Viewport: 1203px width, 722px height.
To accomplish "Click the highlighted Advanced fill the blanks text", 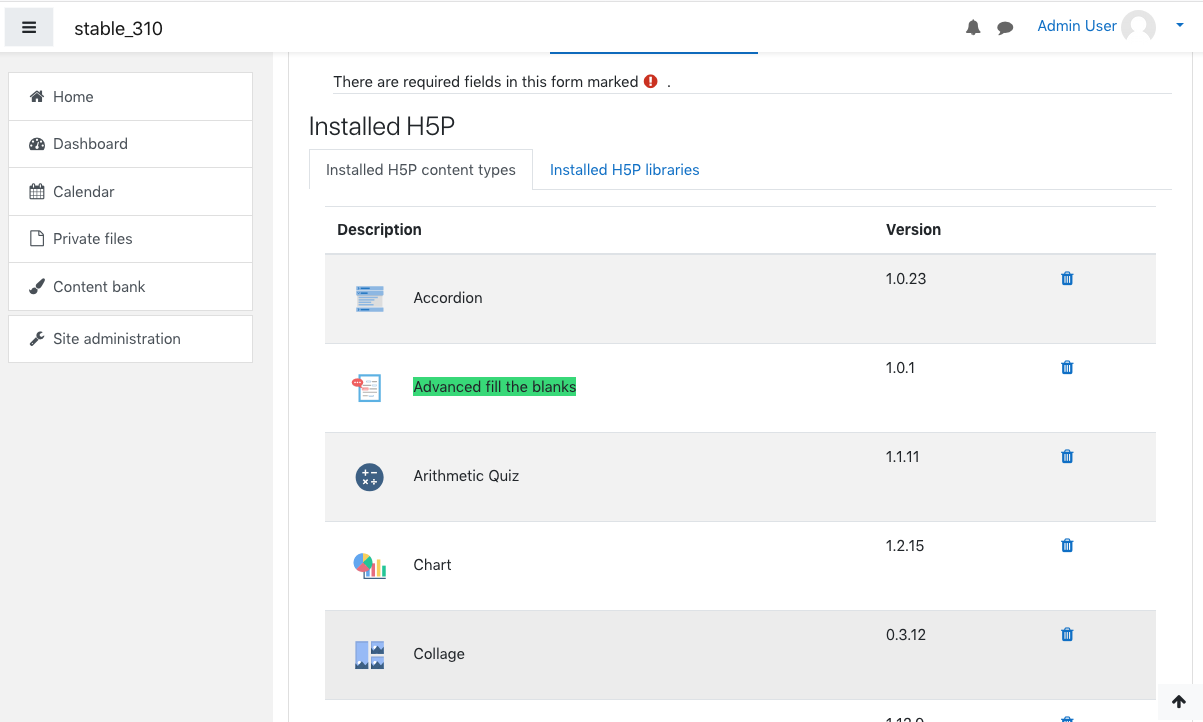I will [x=495, y=387].
